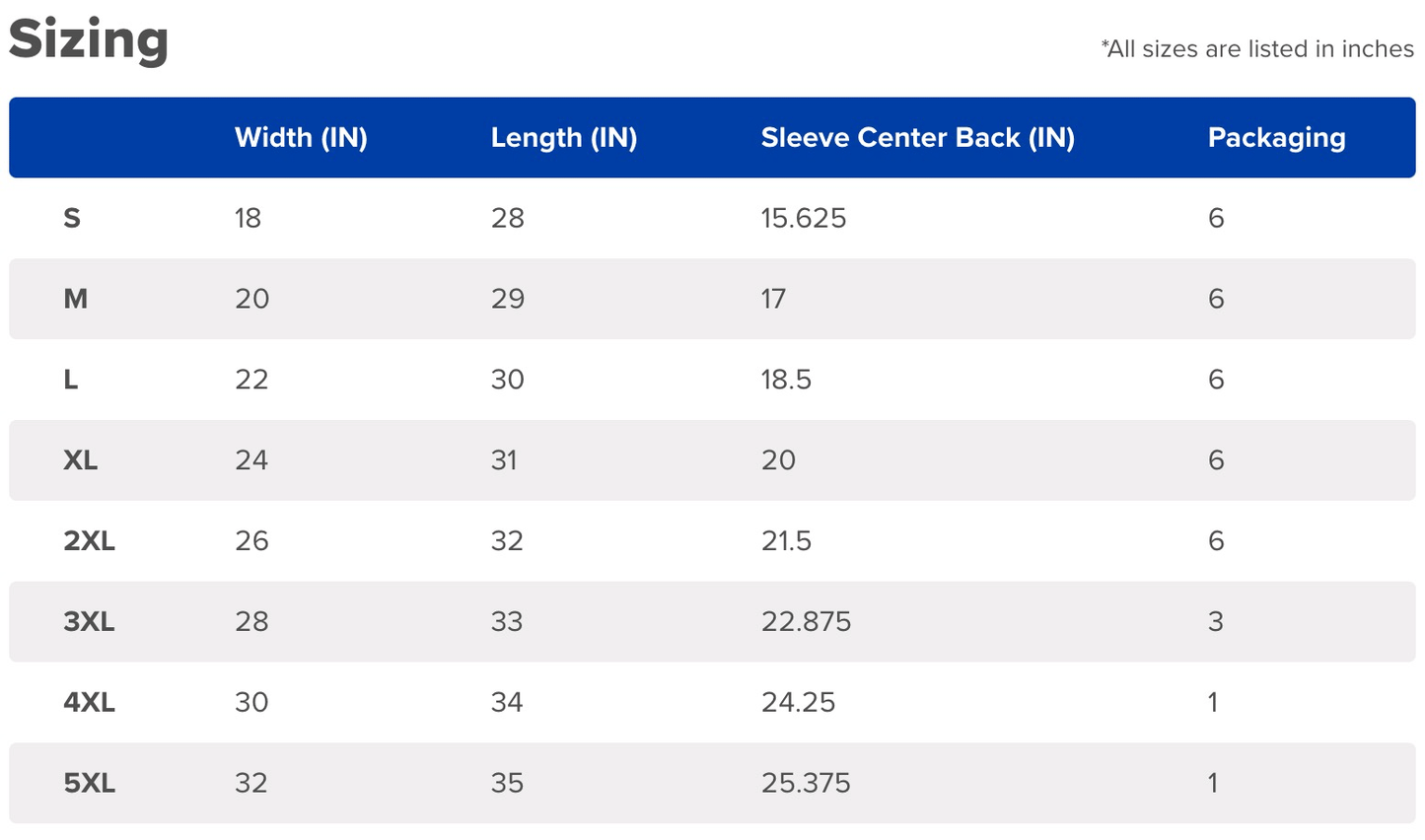Select the 5XL size row label

(x=90, y=784)
